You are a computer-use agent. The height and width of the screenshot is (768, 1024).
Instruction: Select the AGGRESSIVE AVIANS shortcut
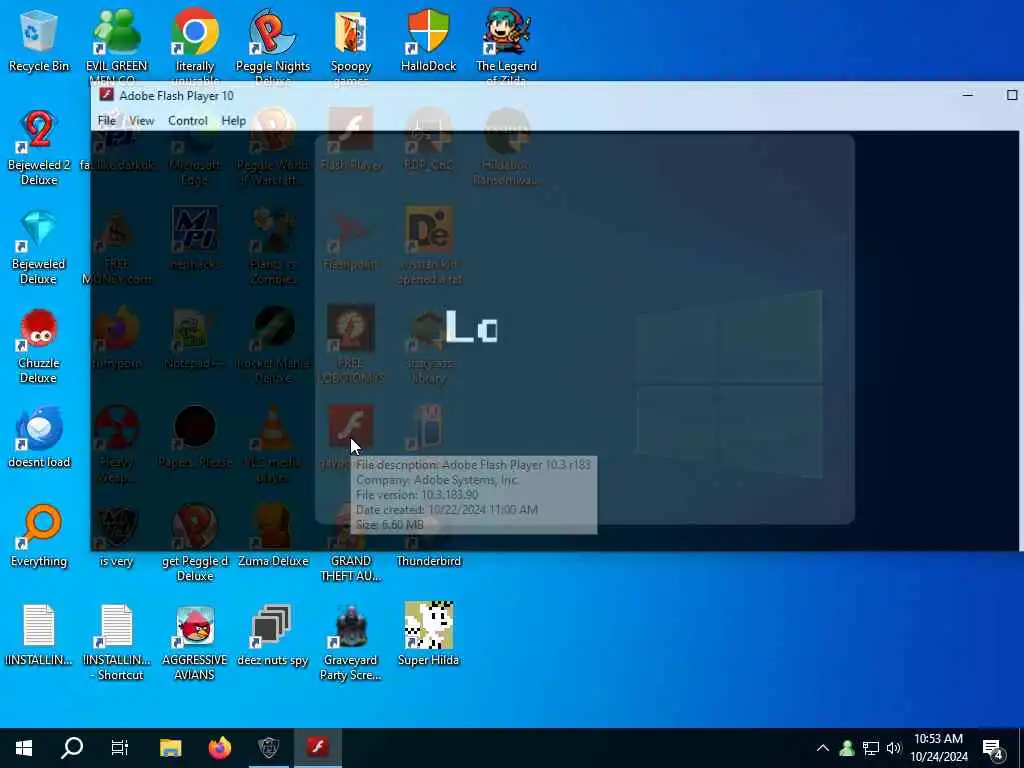(195, 643)
